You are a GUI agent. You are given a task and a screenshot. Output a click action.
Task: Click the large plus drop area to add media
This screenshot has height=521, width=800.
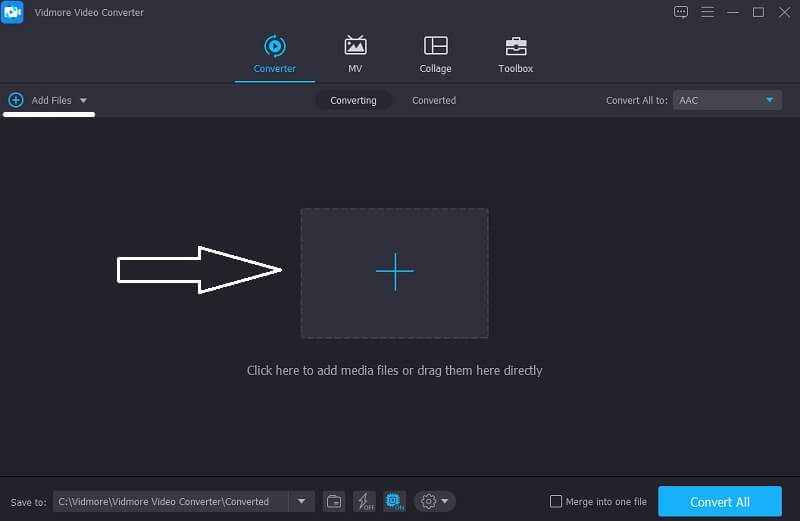pos(394,272)
